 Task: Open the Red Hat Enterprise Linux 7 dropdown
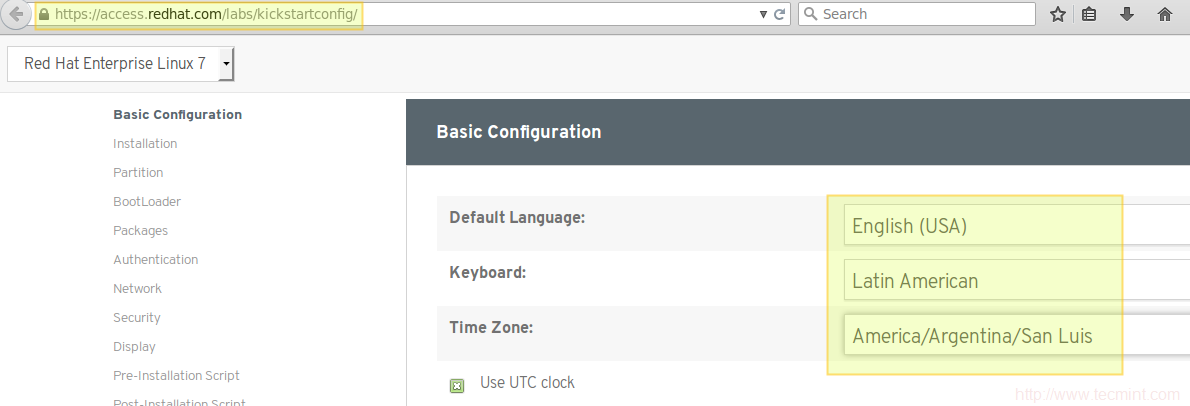[121, 64]
